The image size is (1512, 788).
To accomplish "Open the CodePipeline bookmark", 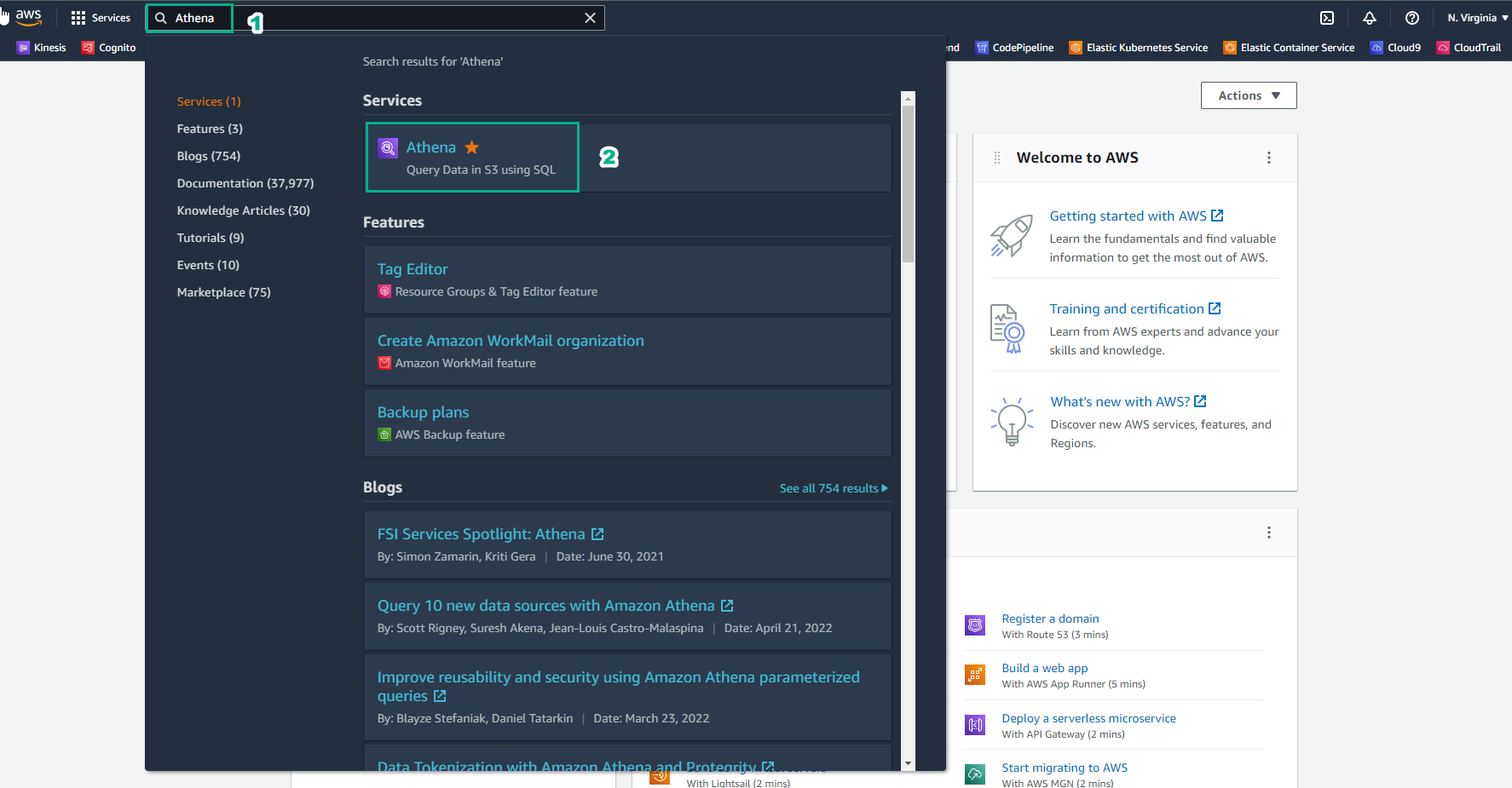I will 1014,48.
